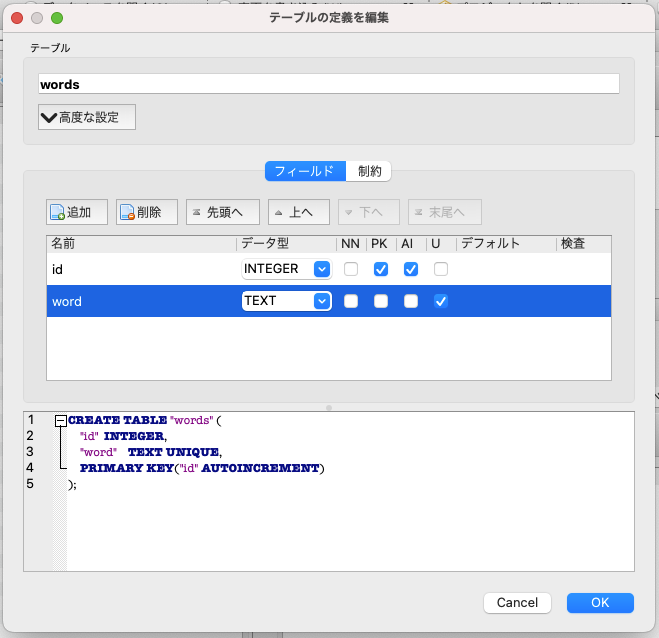This screenshot has width=659, height=638.
Task: Click the 検査 column header
Action: coord(584,243)
